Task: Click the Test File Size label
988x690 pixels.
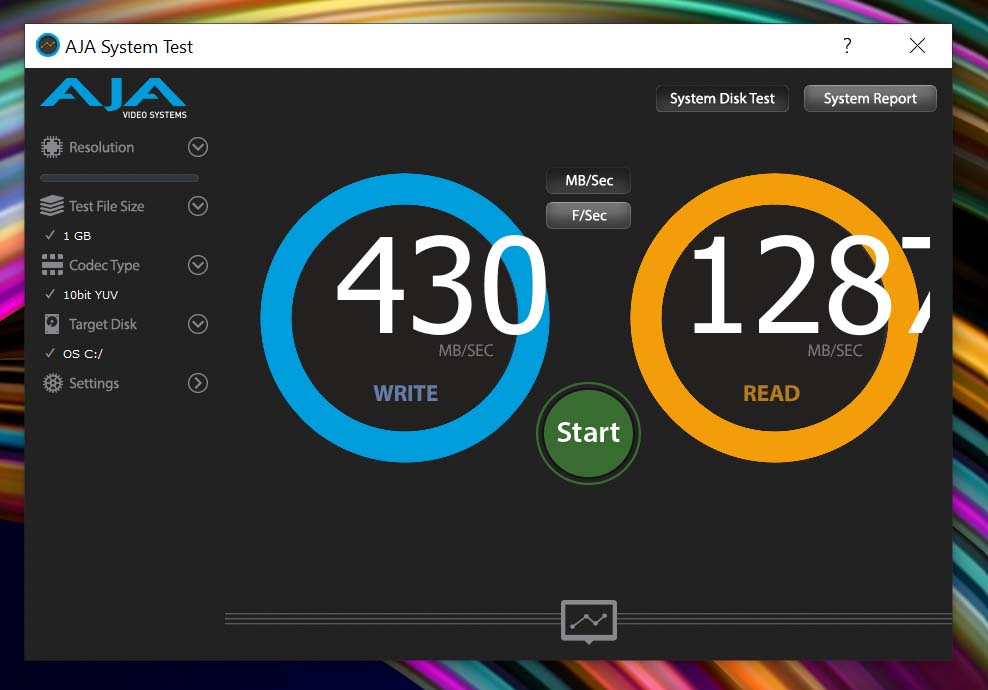Action: (x=106, y=206)
